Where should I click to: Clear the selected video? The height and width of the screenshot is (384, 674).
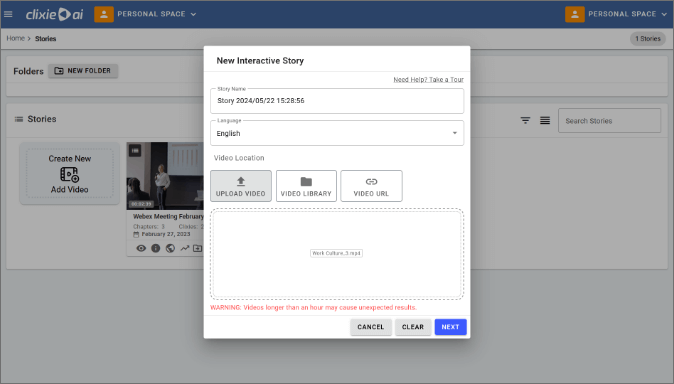click(x=413, y=327)
